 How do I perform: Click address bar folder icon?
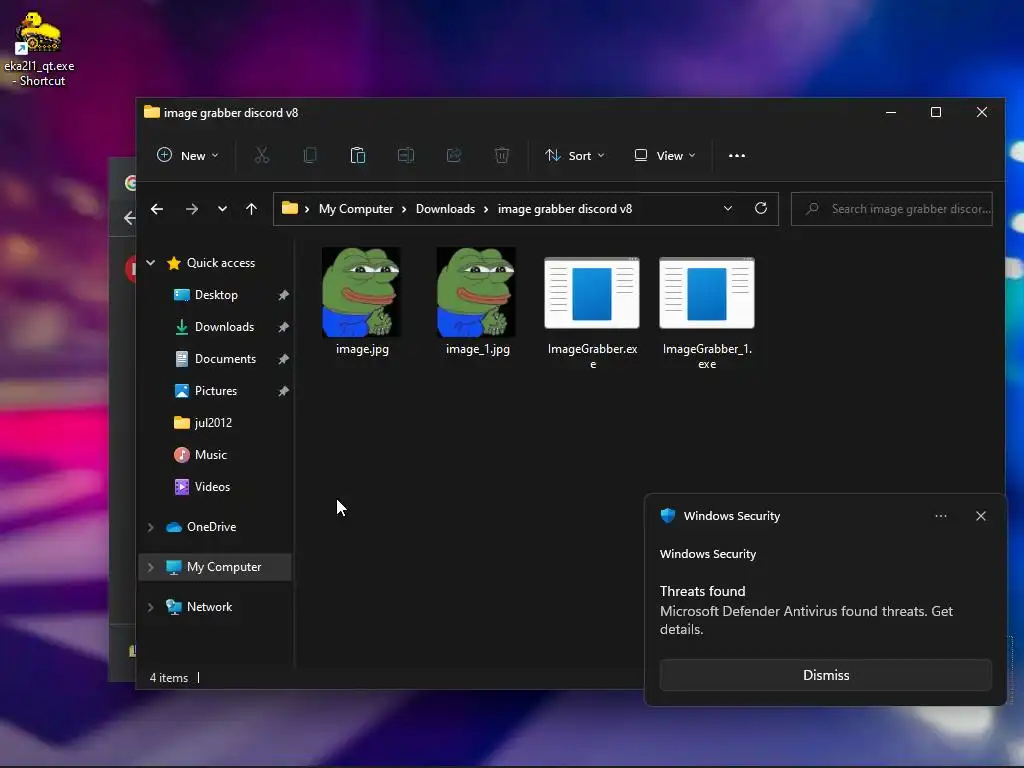tap(290, 208)
